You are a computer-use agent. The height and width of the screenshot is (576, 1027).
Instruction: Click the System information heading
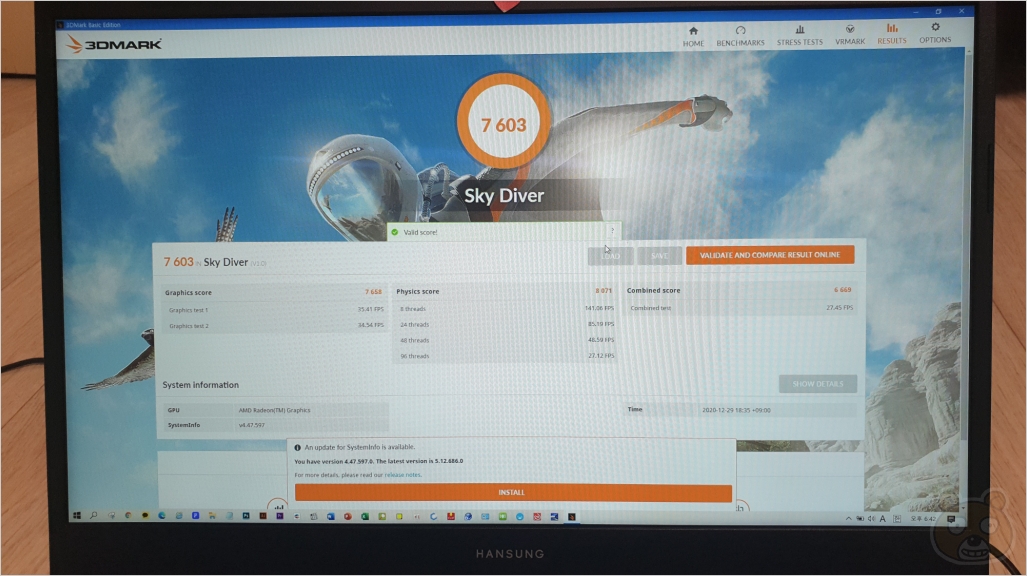200,385
